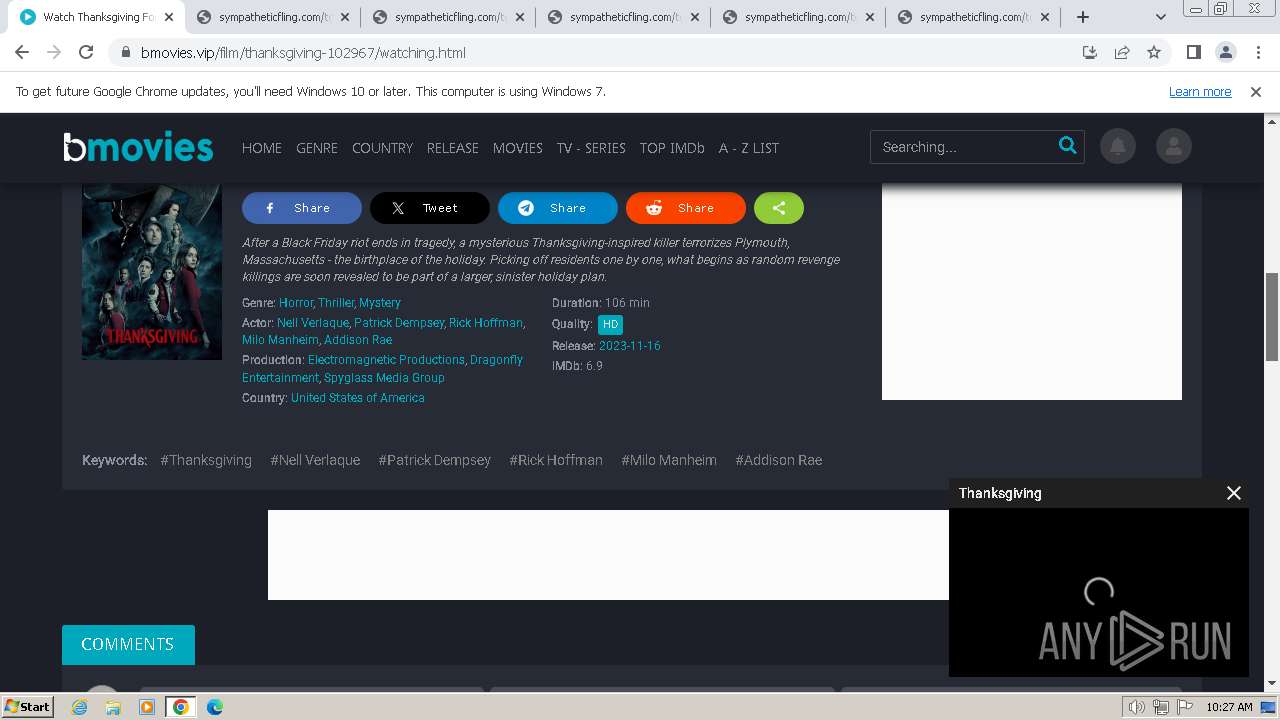This screenshot has width=1280, height=720.
Task: Click the address bar URL
Action: [x=303, y=53]
